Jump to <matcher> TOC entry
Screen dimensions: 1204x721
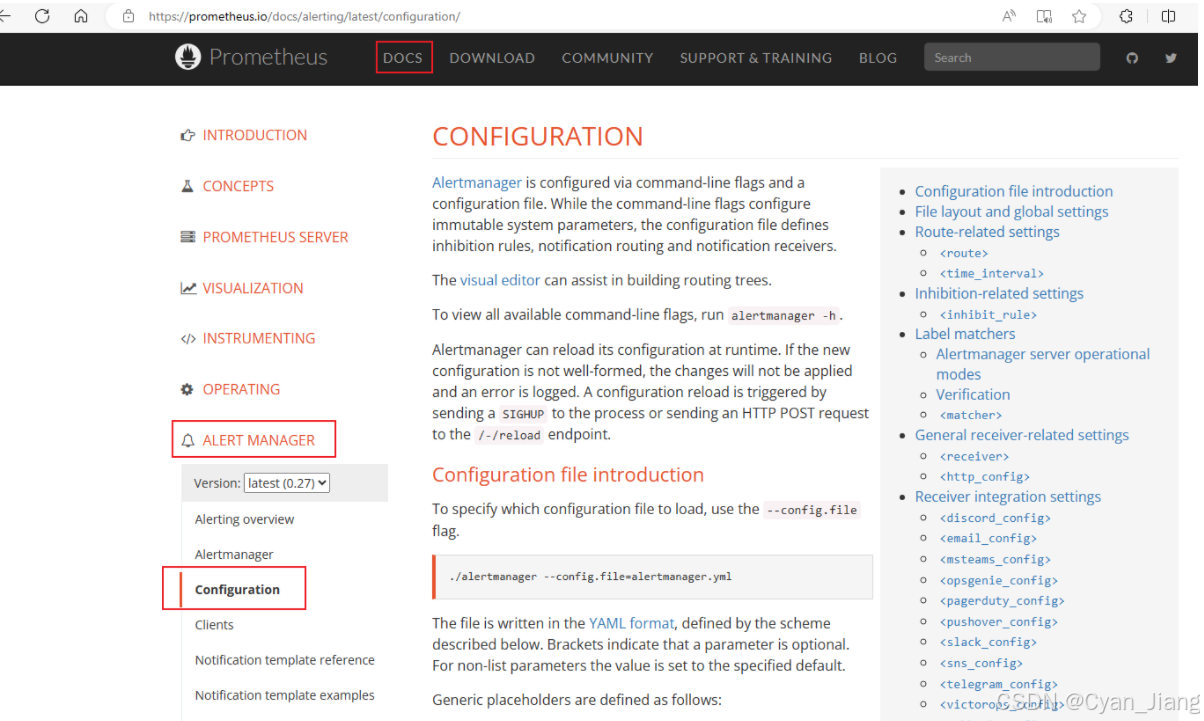click(971, 415)
